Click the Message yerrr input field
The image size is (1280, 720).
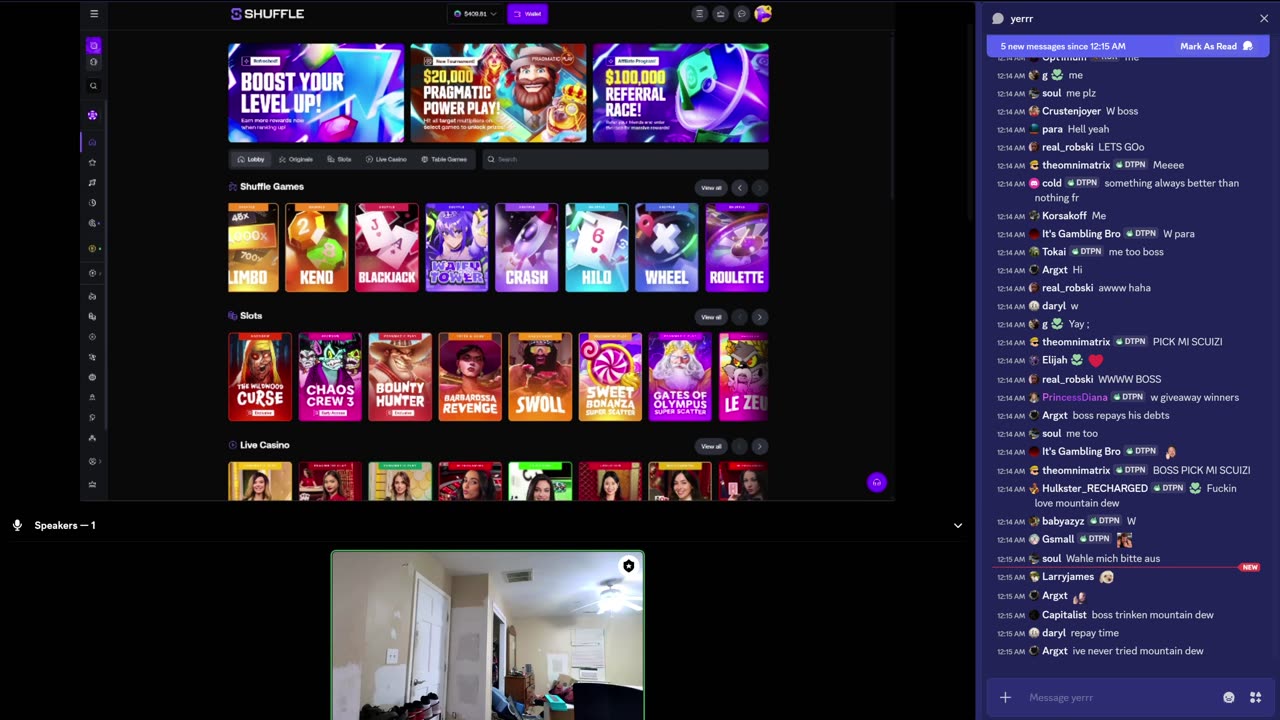[1120, 697]
